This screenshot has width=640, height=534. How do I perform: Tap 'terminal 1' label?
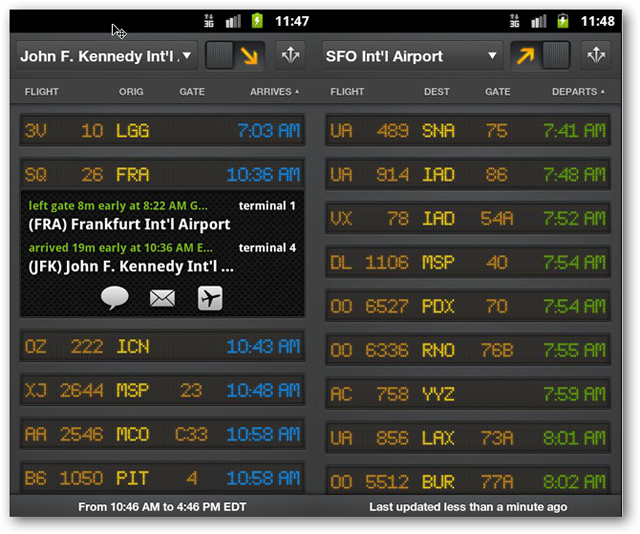coord(267,205)
